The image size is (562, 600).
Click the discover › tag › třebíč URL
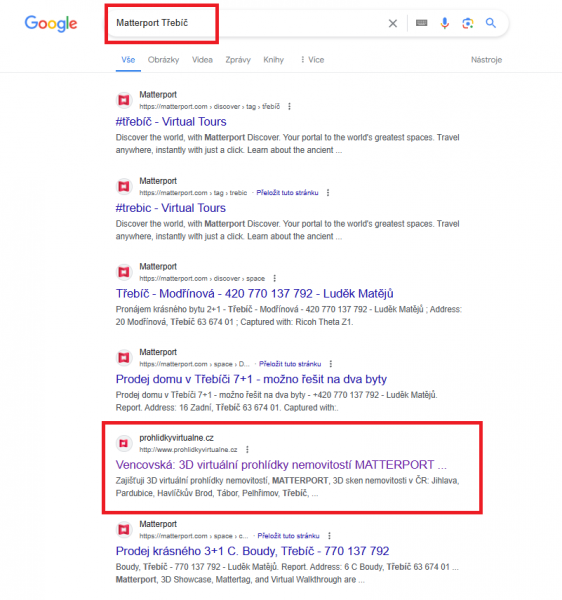210,106
